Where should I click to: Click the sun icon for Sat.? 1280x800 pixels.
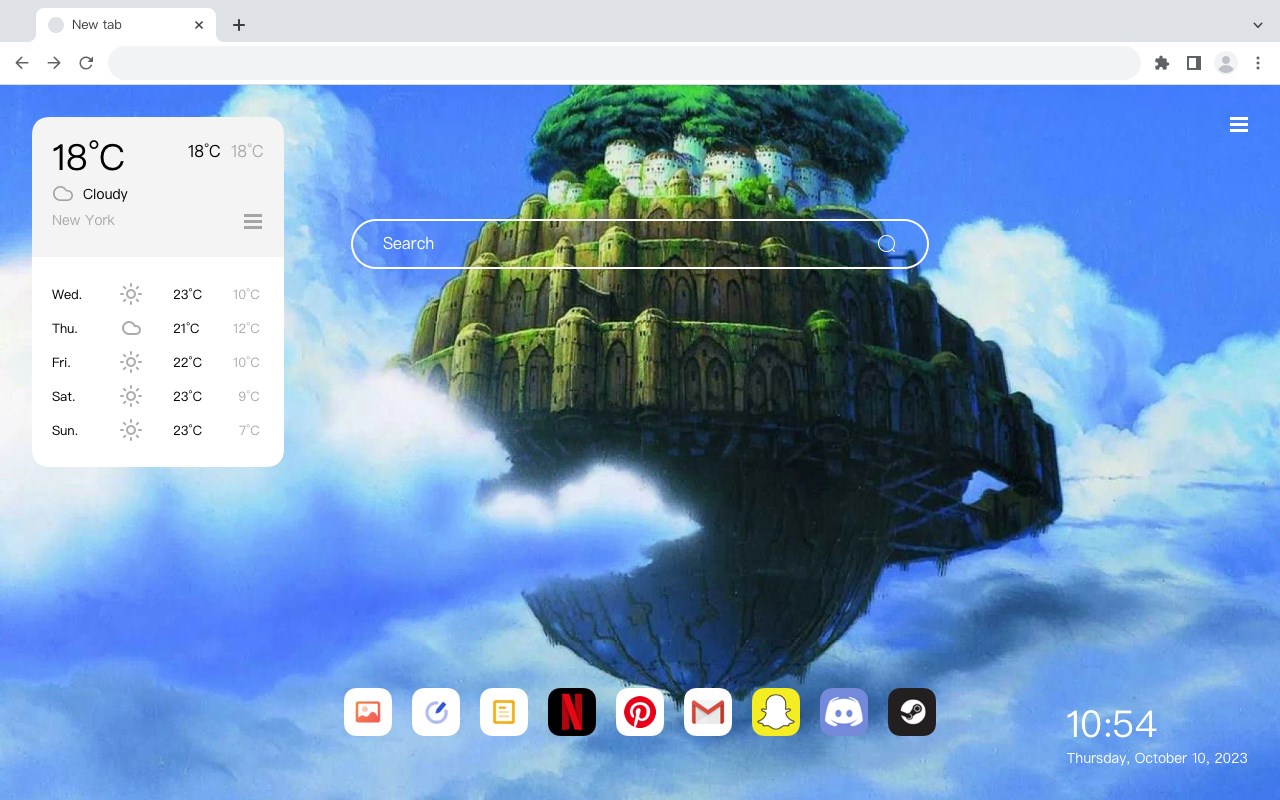pyautogui.click(x=131, y=396)
